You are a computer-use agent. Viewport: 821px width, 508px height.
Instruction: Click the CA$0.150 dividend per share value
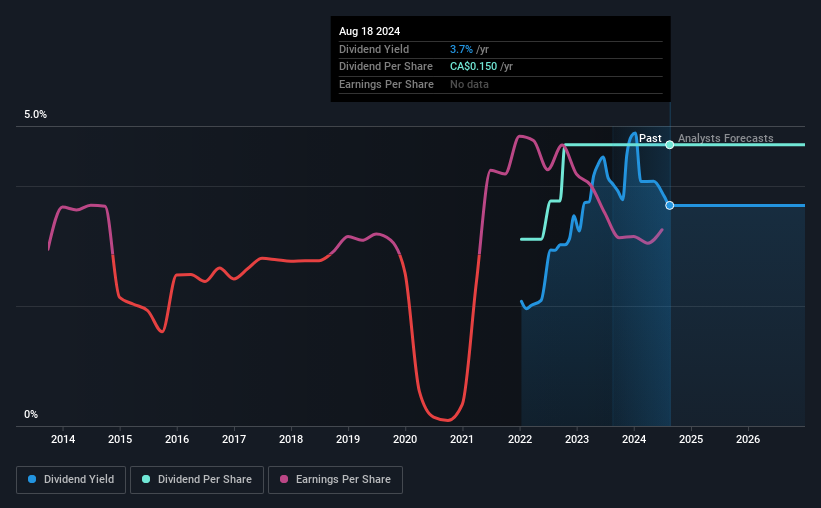(473, 67)
